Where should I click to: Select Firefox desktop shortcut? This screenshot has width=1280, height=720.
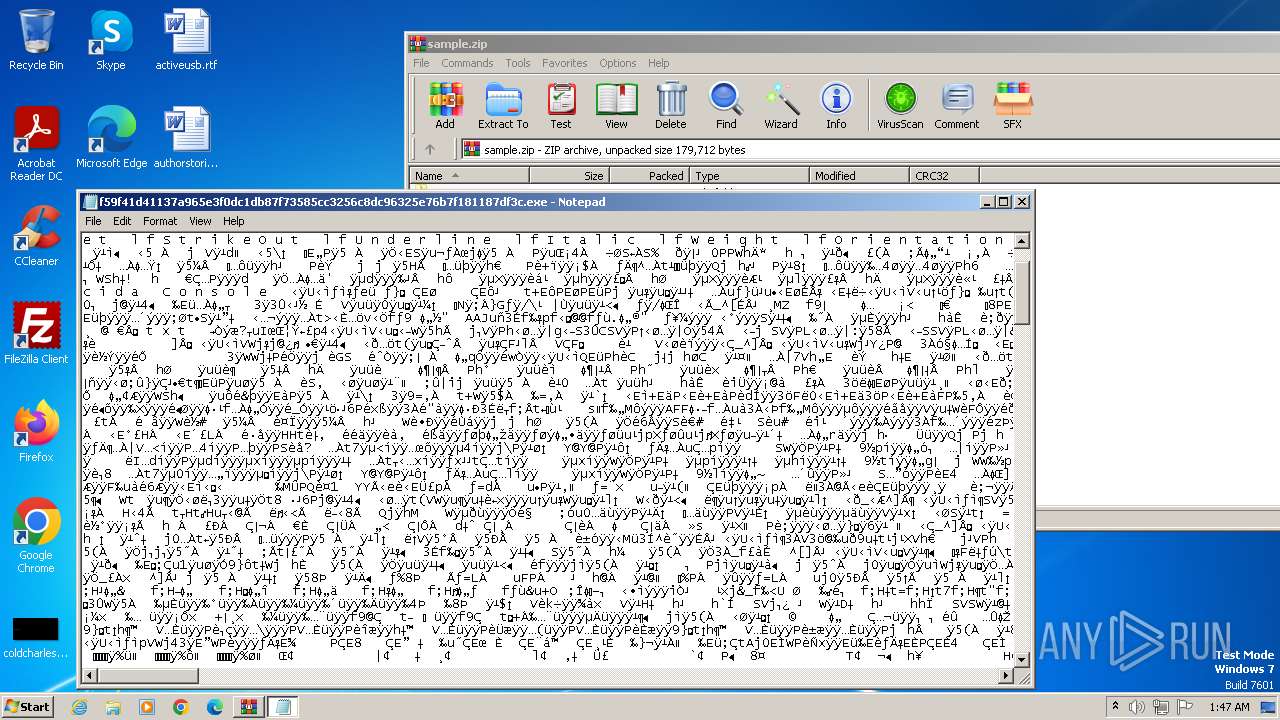(x=36, y=432)
